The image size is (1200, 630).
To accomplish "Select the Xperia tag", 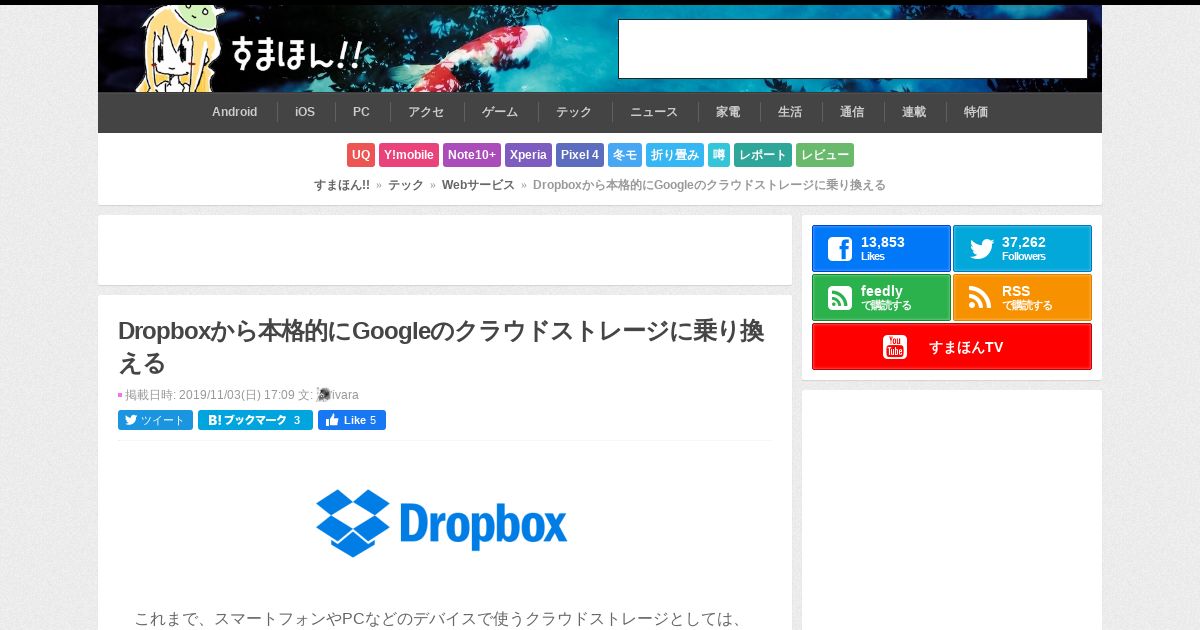I will coord(528,155).
